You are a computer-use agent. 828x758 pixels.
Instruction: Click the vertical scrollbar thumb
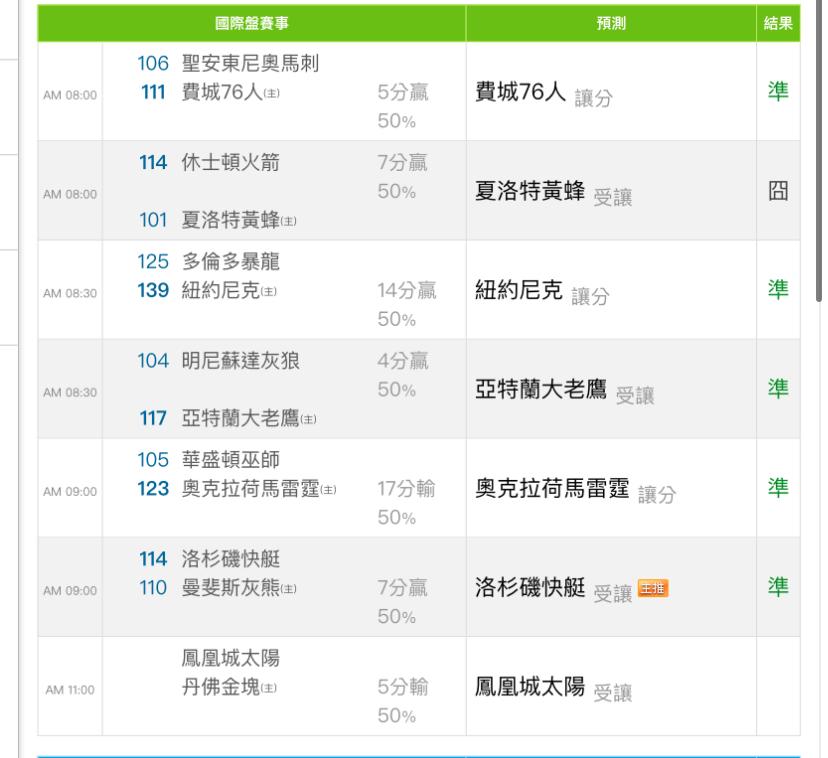pyautogui.click(x=819, y=151)
